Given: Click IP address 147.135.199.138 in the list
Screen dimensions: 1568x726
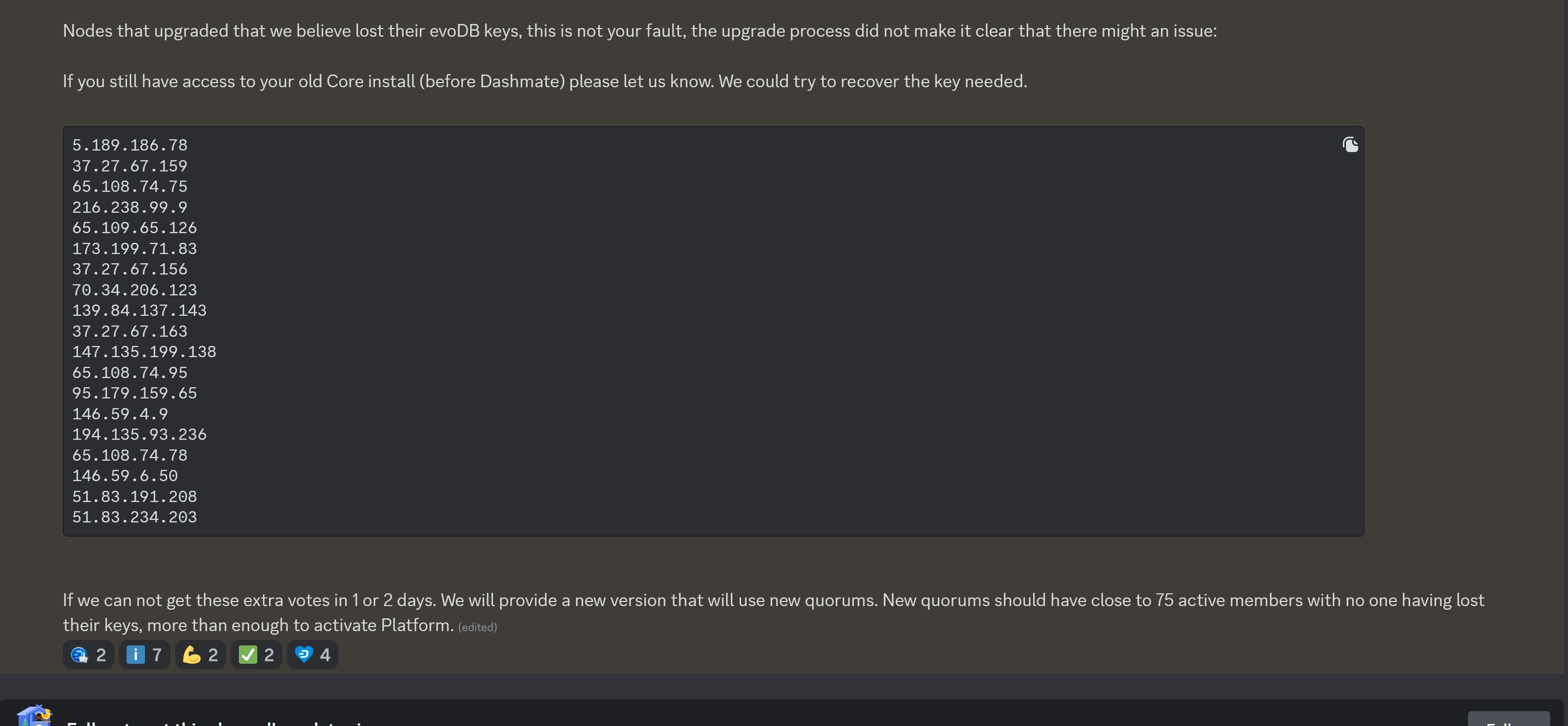Looking at the screenshot, I should [144, 352].
